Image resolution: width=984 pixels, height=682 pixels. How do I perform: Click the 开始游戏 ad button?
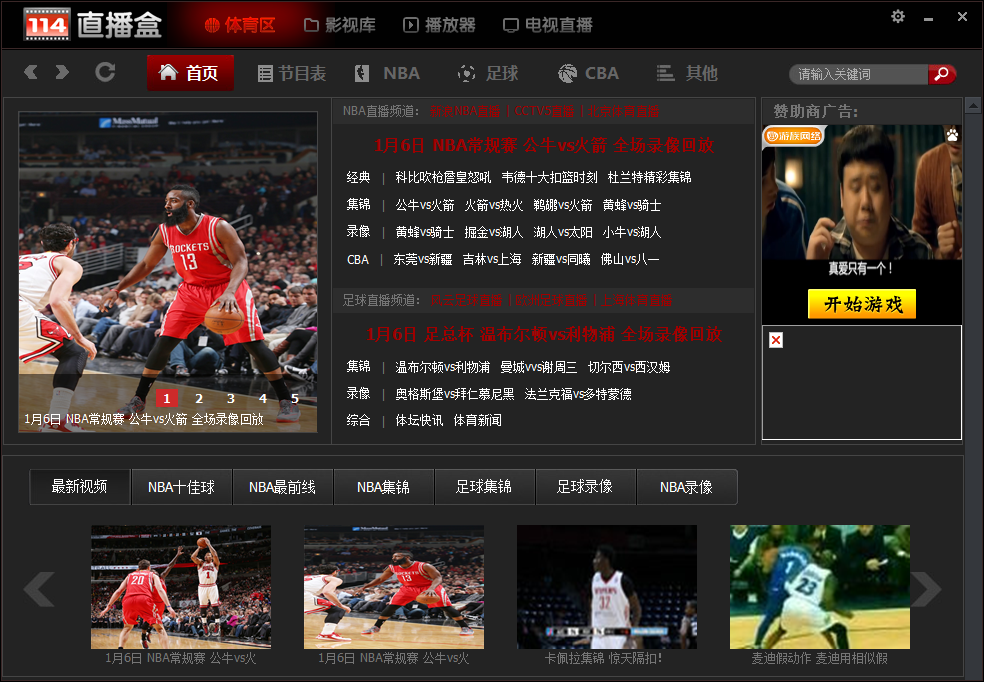(x=862, y=304)
